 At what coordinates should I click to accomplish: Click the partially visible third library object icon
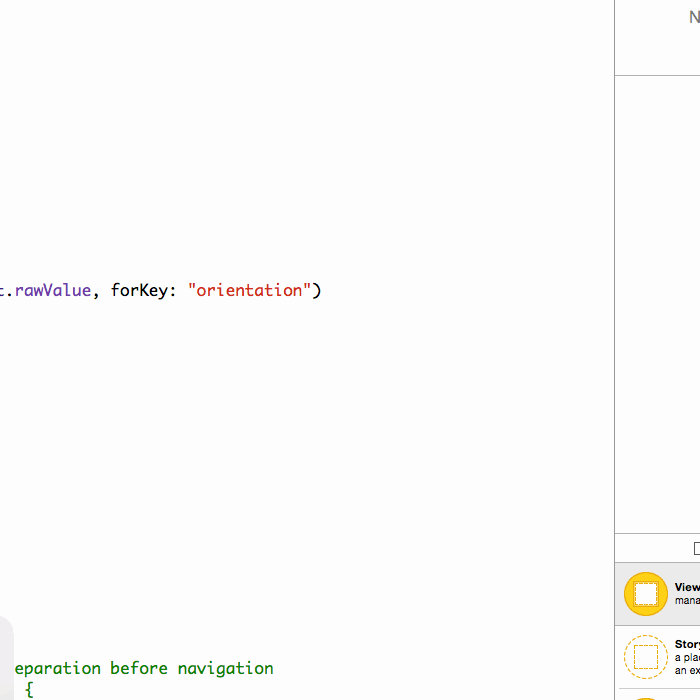[x=645, y=697]
